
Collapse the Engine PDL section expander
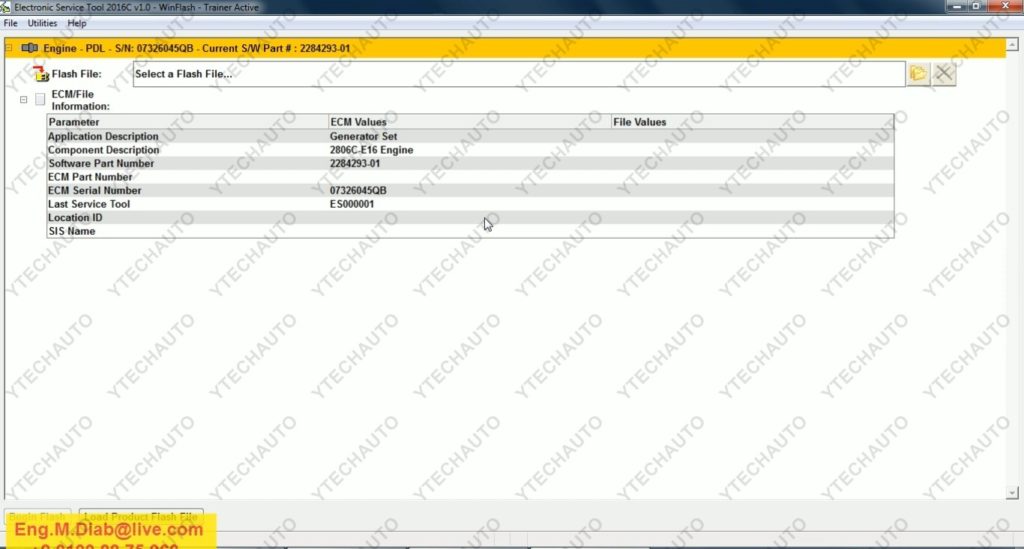[9, 47]
